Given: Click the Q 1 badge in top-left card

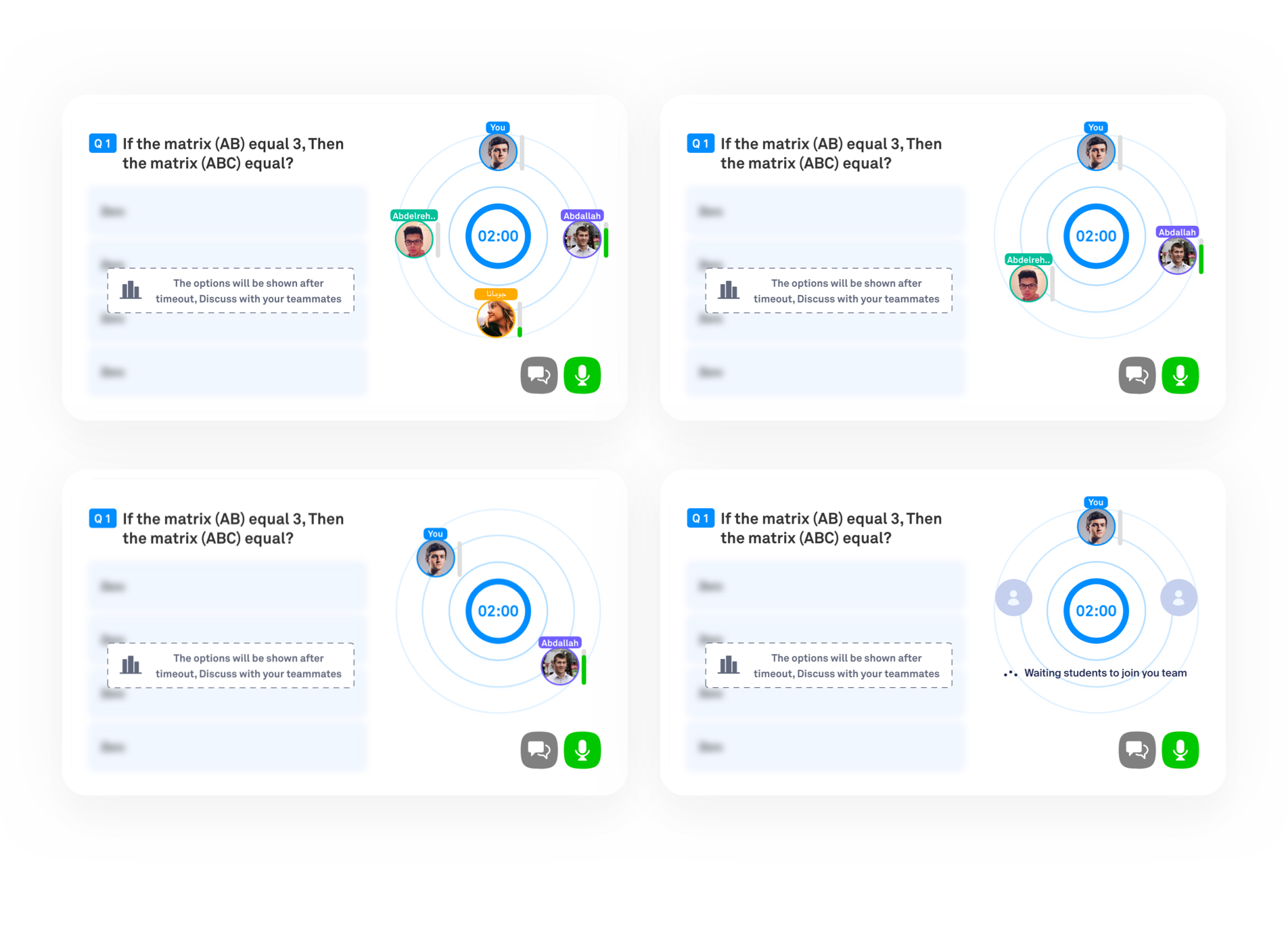Looking at the screenshot, I should pyautogui.click(x=103, y=143).
